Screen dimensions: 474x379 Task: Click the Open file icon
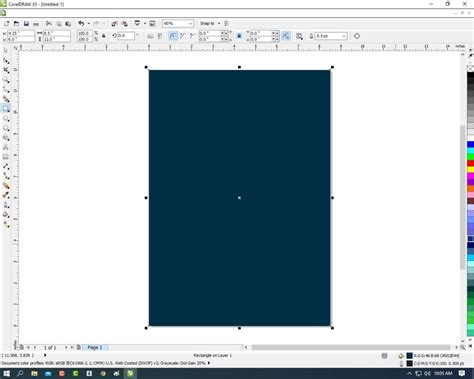16,23
